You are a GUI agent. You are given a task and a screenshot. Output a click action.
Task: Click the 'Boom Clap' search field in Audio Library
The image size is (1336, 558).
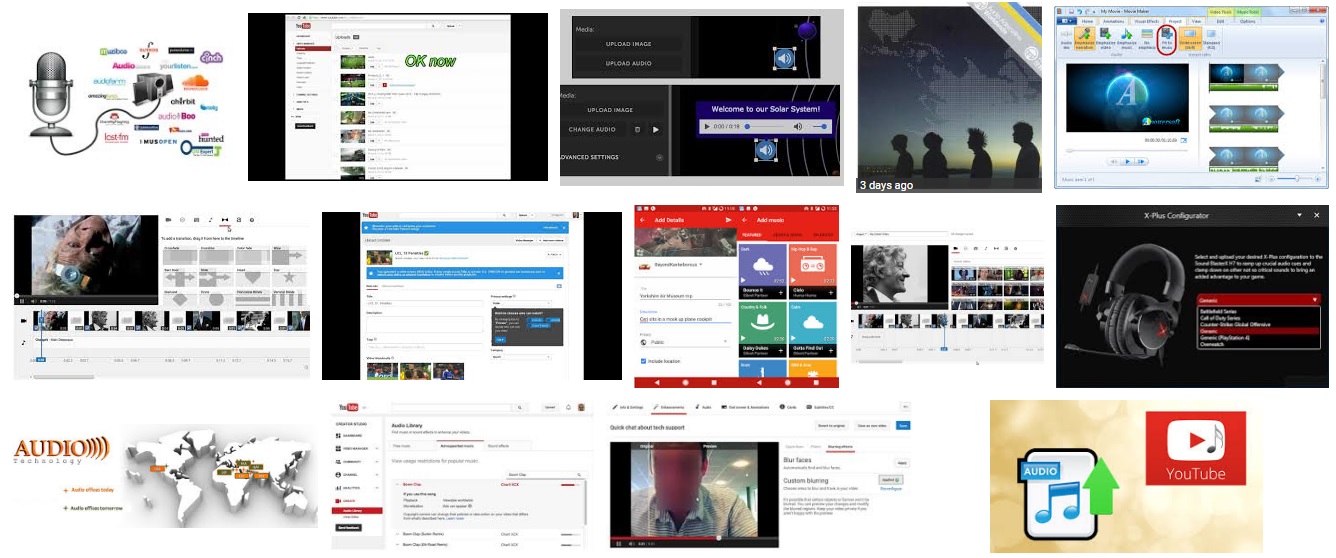545,475
